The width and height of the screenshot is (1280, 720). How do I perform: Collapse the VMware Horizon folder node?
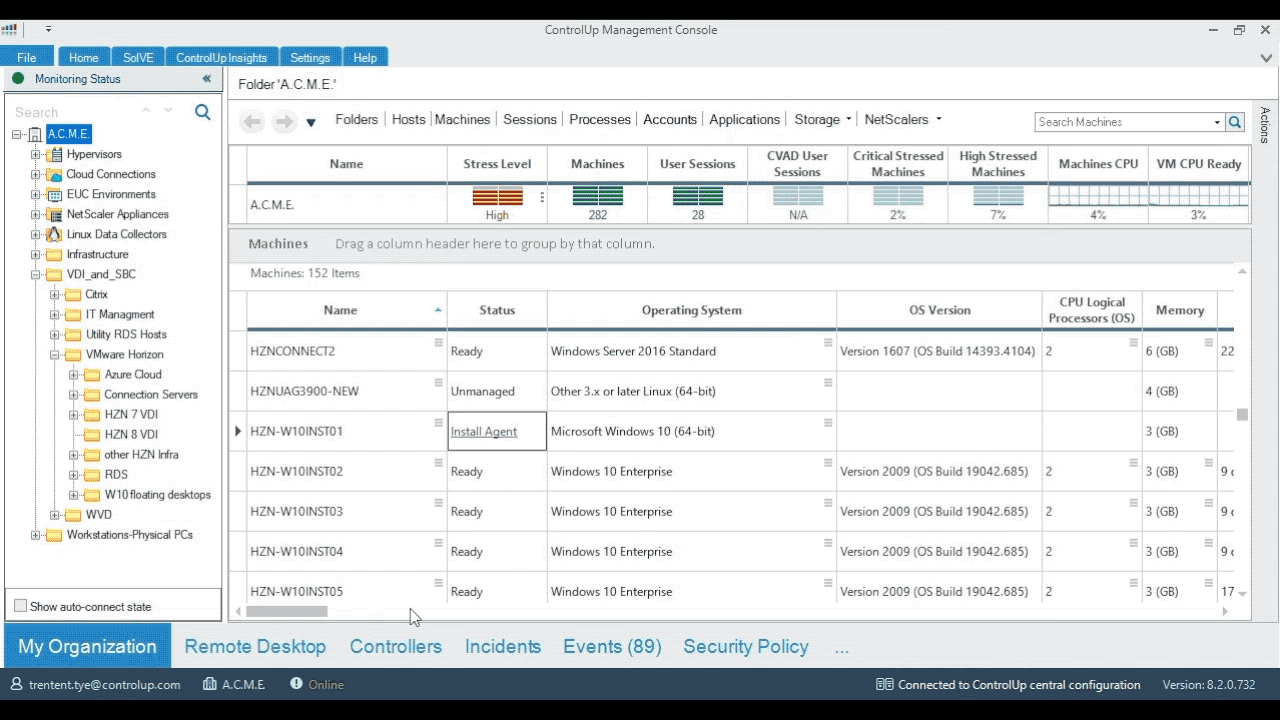tap(55, 355)
